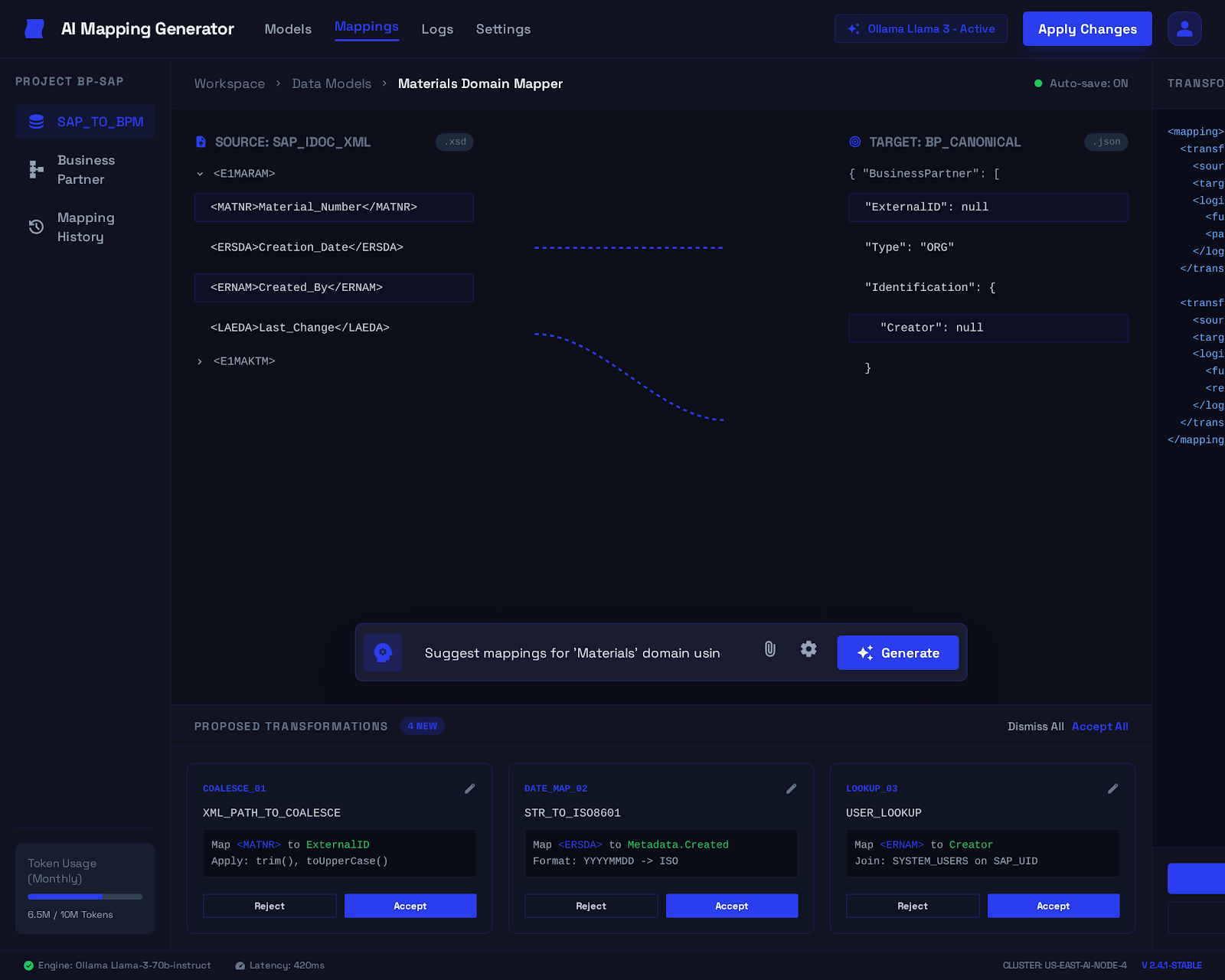Open Mapping History from the sidebar
1225x980 pixels.
pyautogui.click(x=85, y=227)
